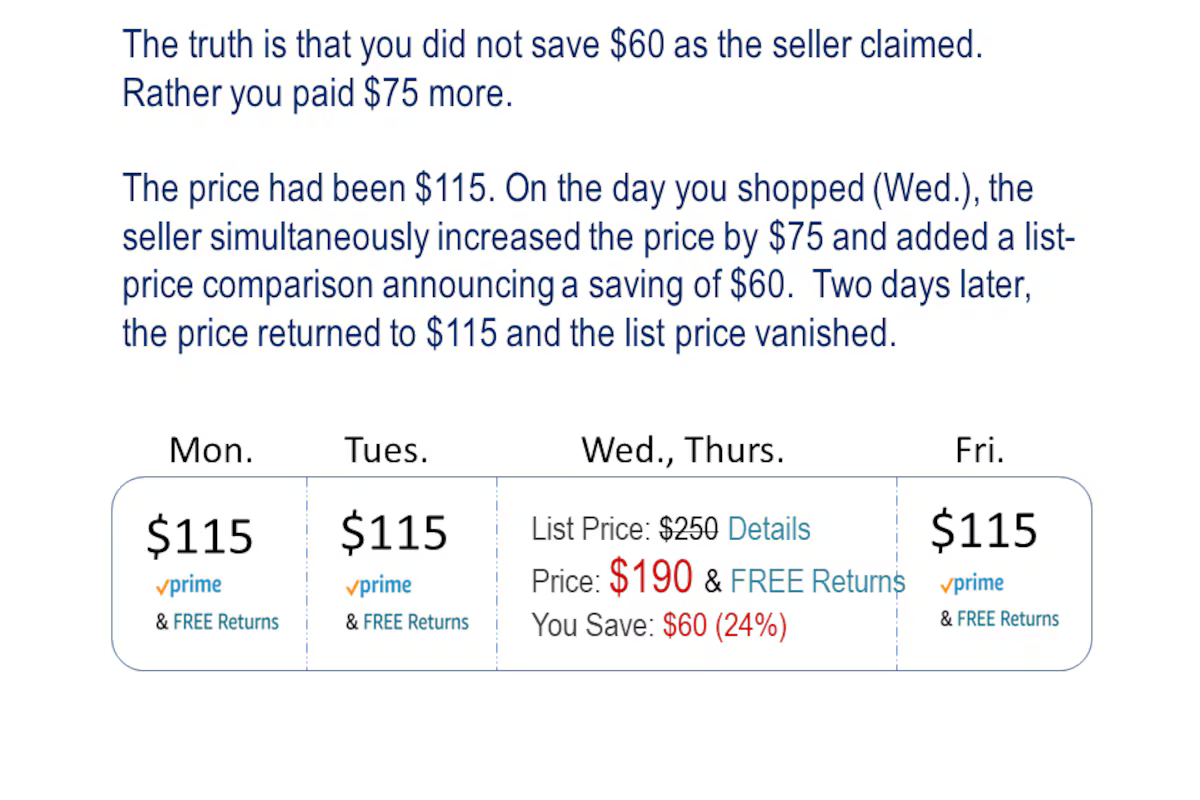Click the Wed., Thurs. column header

[x=683, y=450]
